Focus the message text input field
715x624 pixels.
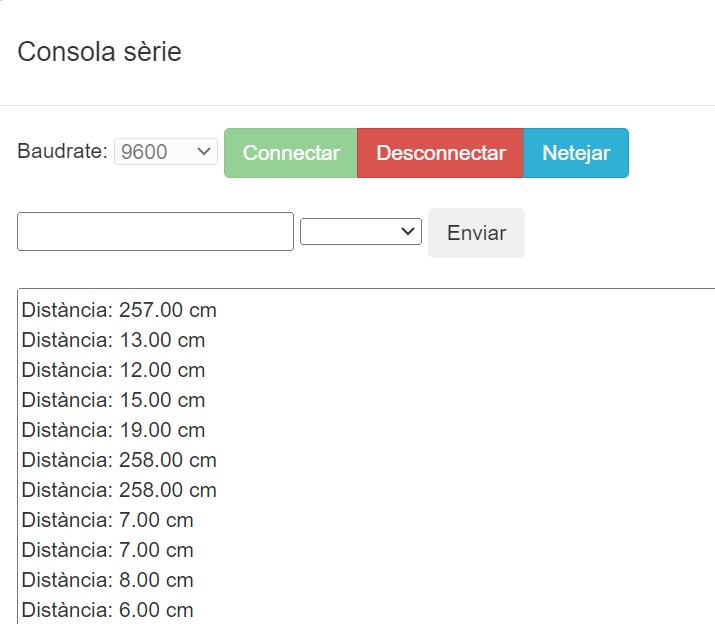(155, 232)
